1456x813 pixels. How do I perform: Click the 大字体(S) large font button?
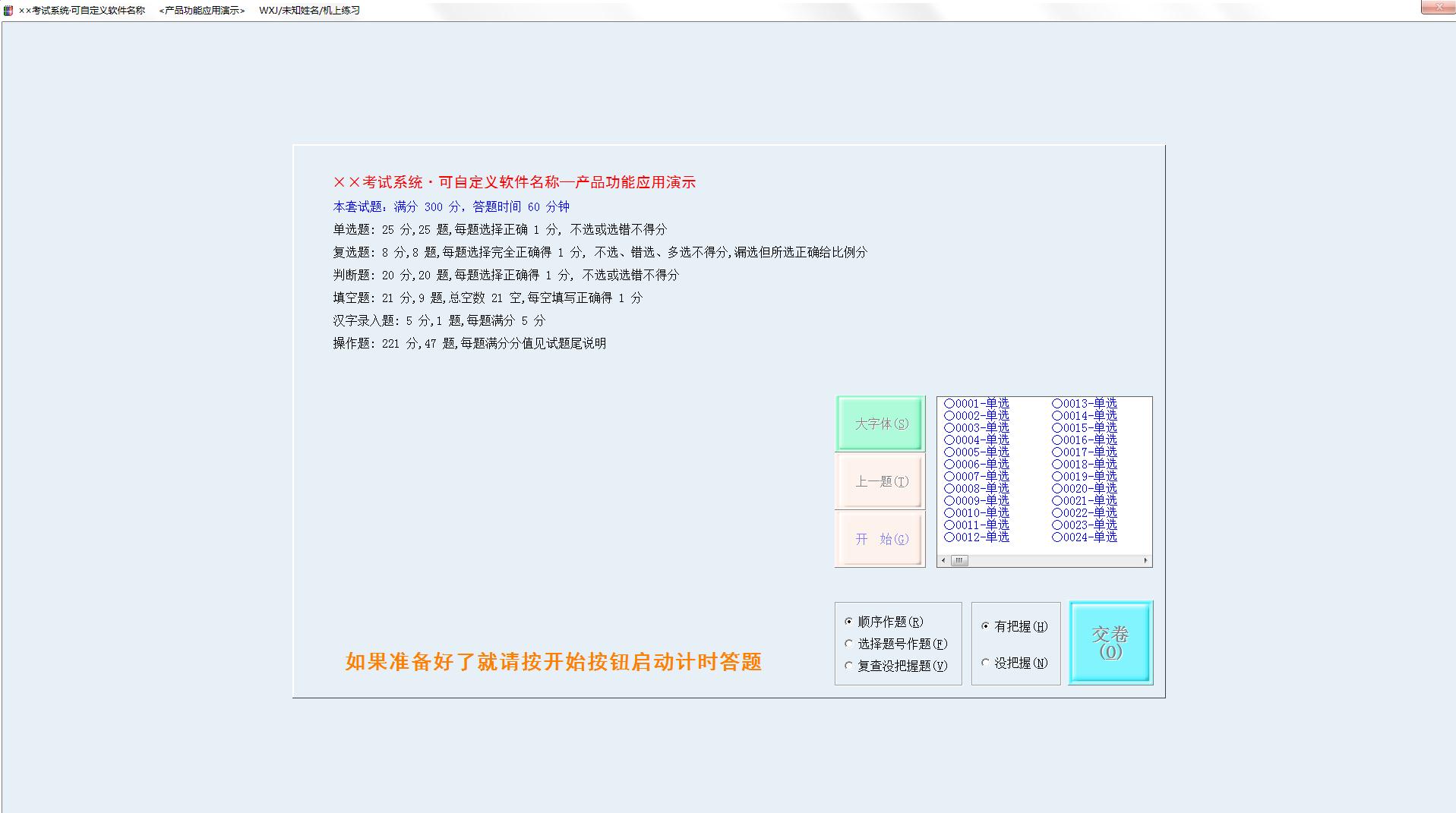[880, 424]
